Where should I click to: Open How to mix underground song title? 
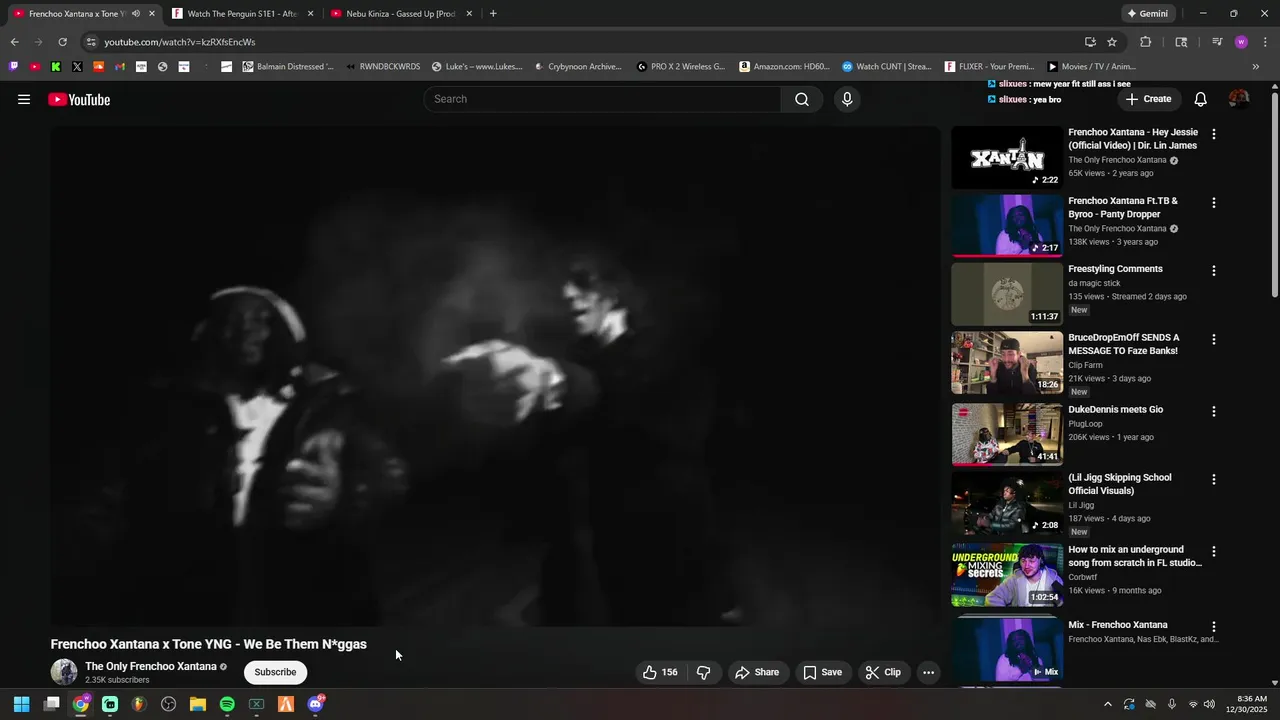[1135, 556]
